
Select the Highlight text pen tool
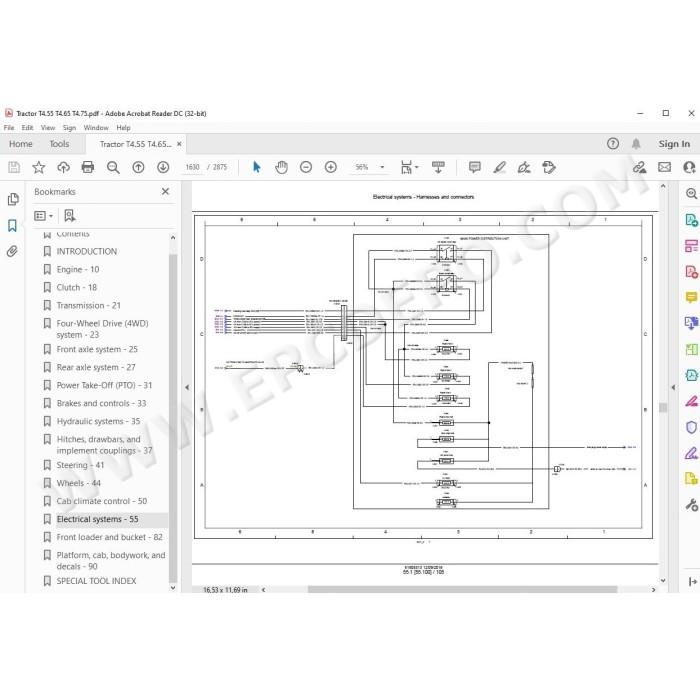500,167
